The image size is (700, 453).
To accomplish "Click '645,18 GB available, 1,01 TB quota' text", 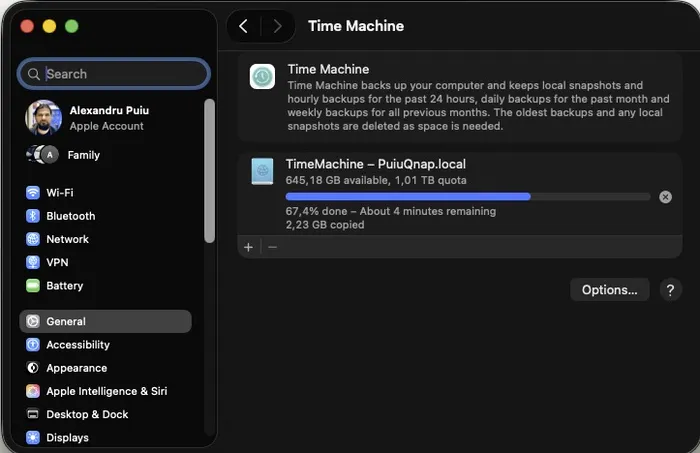I will pos(376,180).
